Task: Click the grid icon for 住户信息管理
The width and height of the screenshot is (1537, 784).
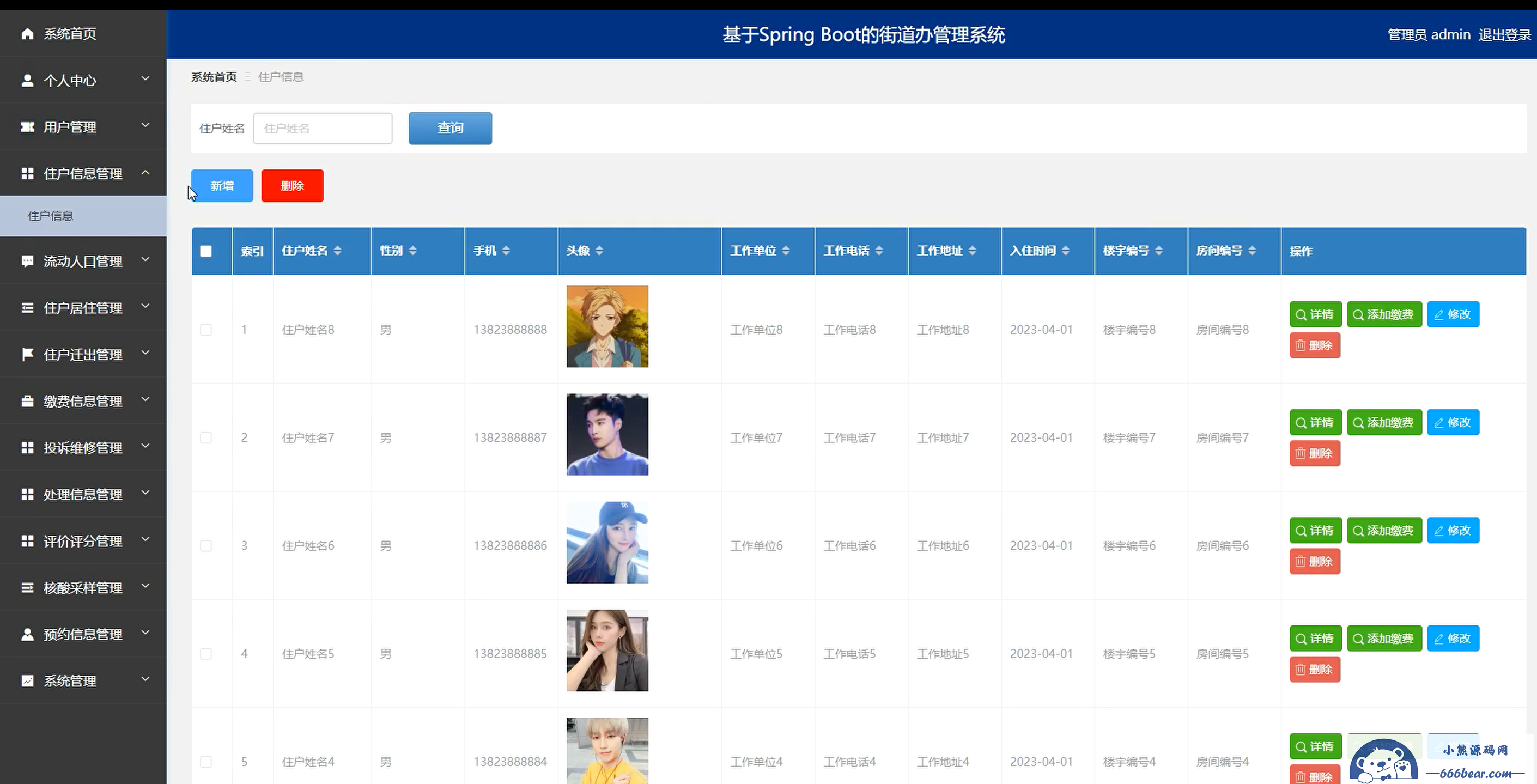Action: tap(27, 173)
